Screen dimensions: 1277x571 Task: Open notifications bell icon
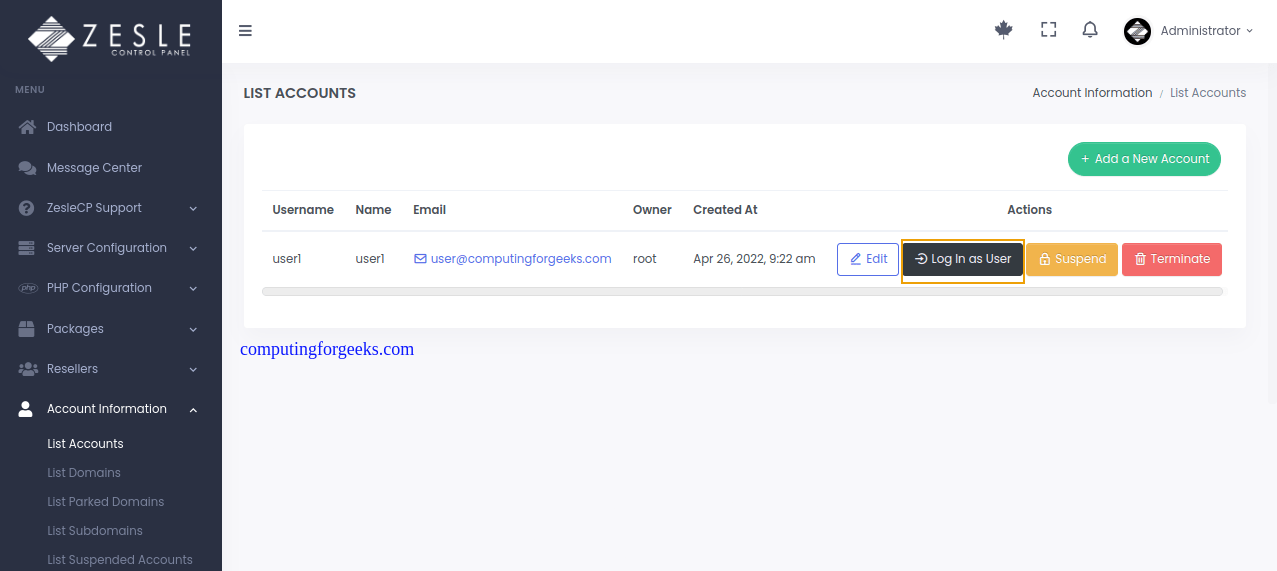(1090, 30)
